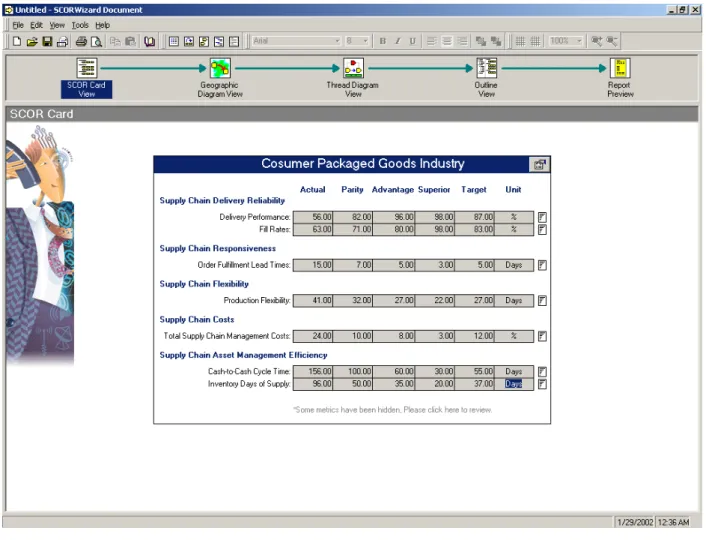Toggle italic formatting button
The image size is (706, 540).
tap(398, 41)
